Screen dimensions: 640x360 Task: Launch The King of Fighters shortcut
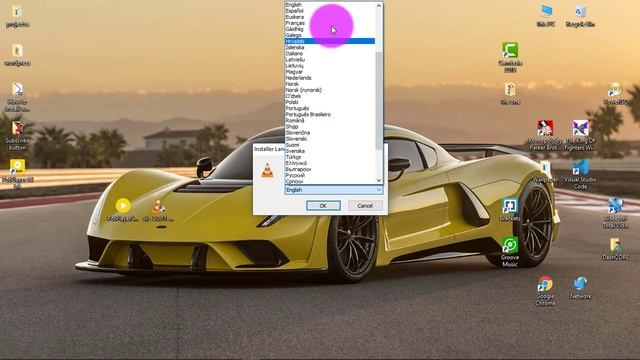tap(580, 135)
